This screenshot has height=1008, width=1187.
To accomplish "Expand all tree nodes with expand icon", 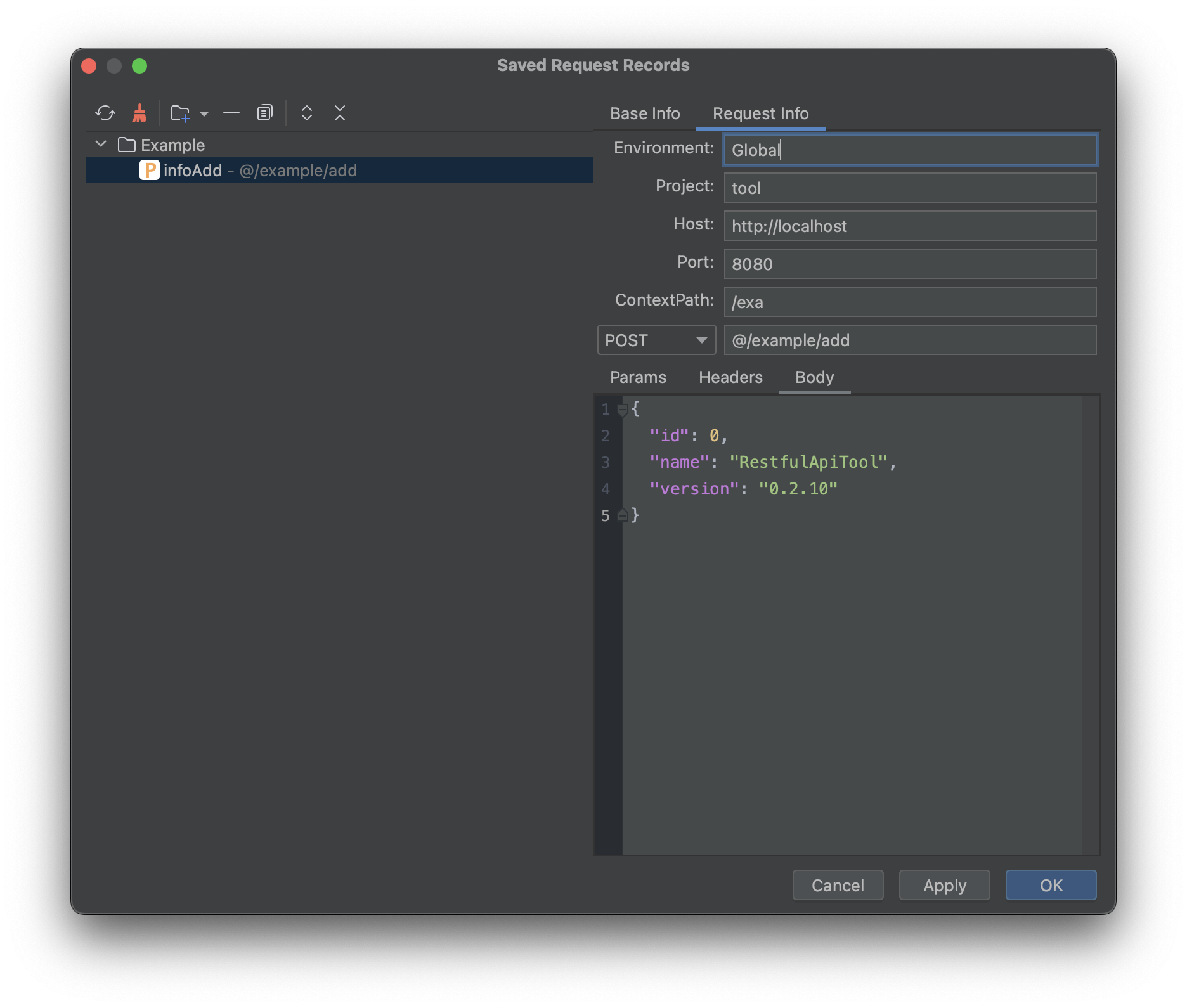I will [x=306, y=112].
